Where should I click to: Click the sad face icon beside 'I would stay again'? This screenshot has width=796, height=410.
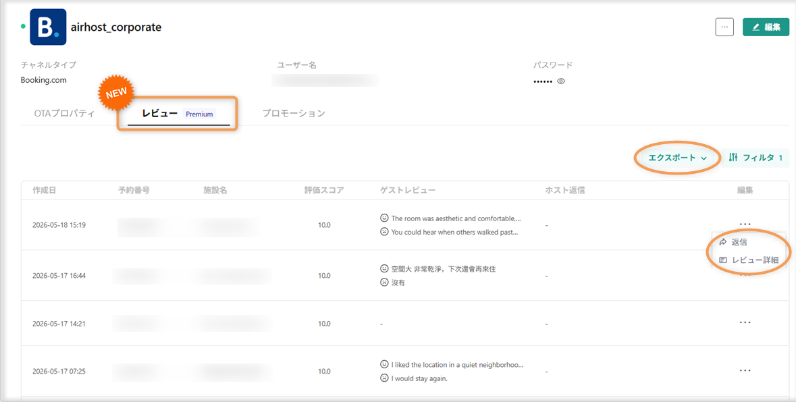tap(384, 378)
